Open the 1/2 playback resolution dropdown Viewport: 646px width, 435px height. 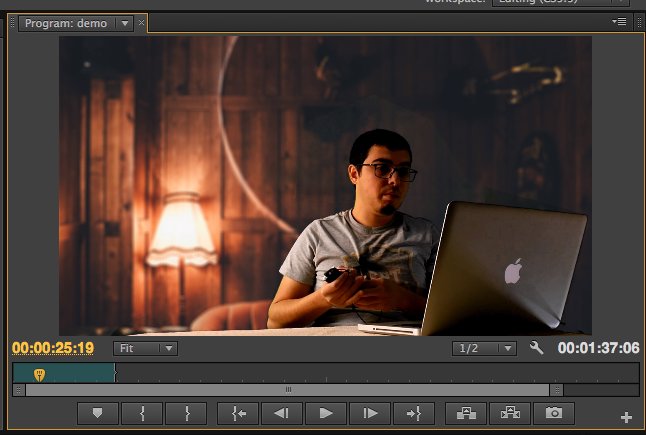(x=484, y=348)
